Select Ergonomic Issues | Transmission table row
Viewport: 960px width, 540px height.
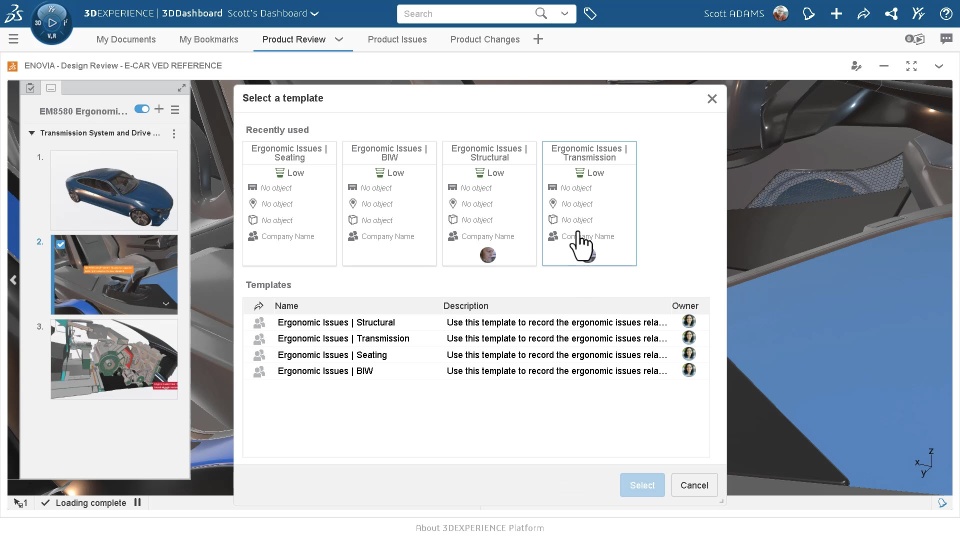476,339
